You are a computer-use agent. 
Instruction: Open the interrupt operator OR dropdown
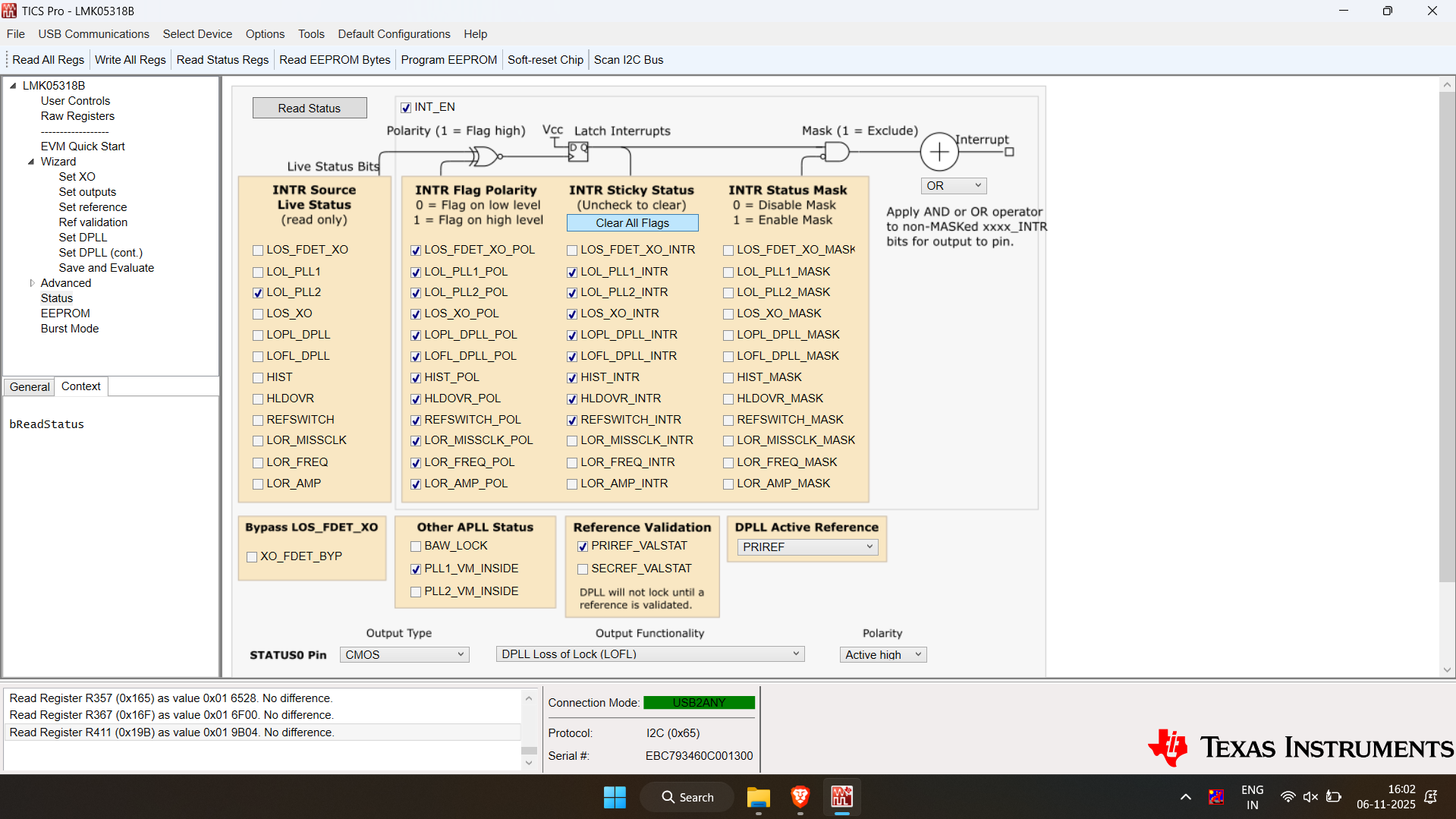(953, 185)
